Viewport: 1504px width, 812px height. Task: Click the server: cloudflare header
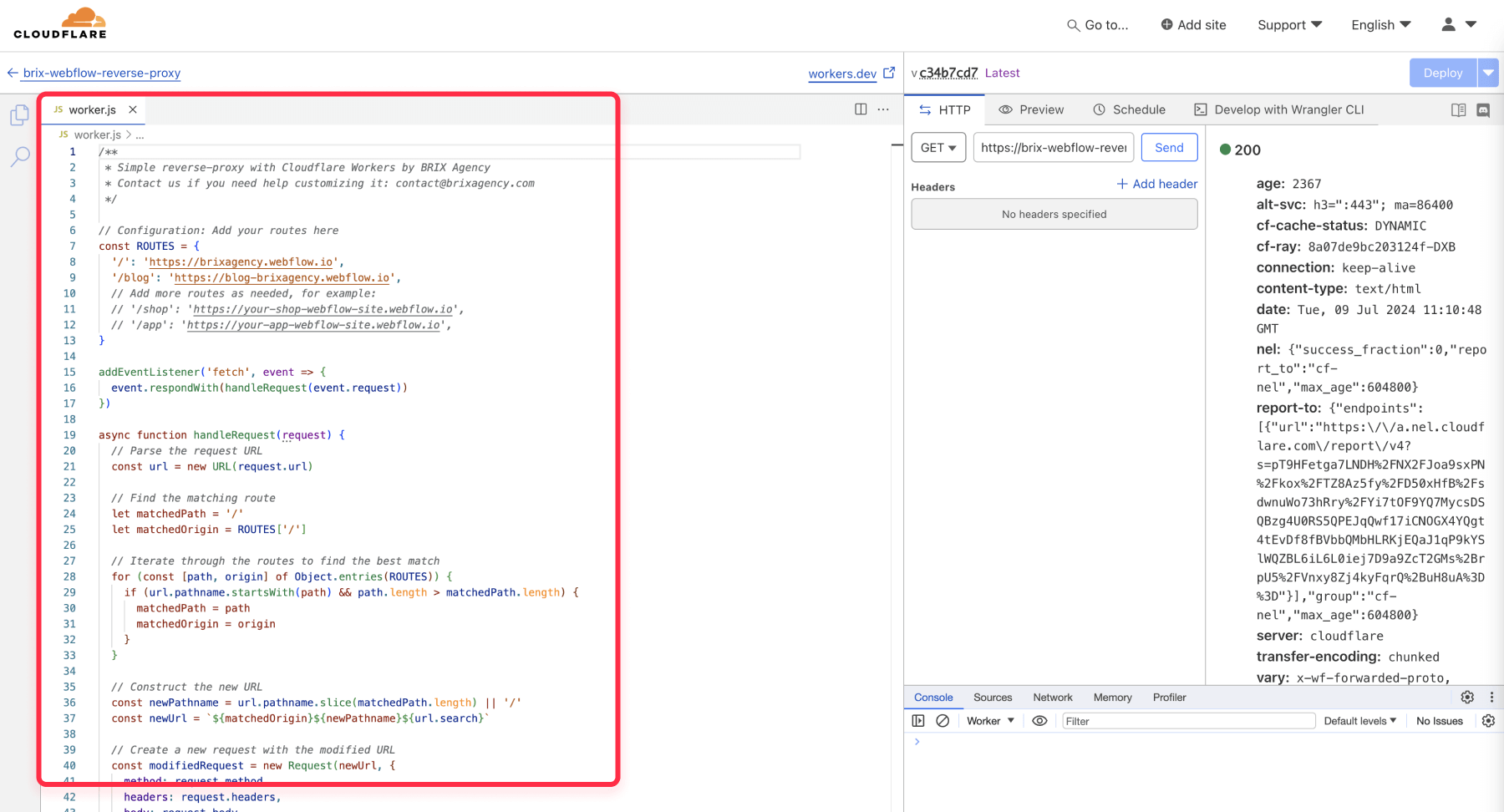(1320, 637)
